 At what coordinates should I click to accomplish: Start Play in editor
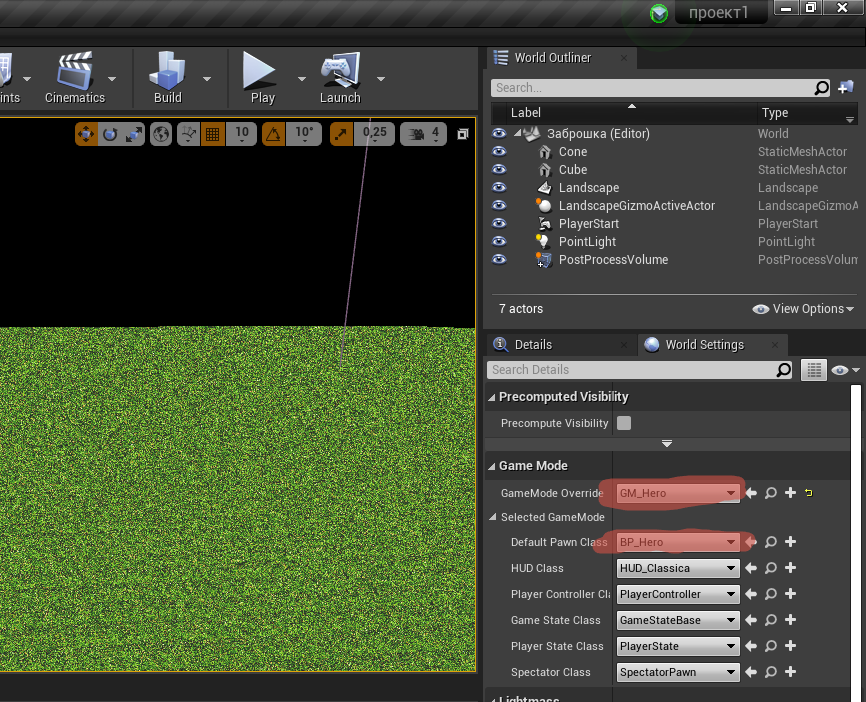pos(260,77)
